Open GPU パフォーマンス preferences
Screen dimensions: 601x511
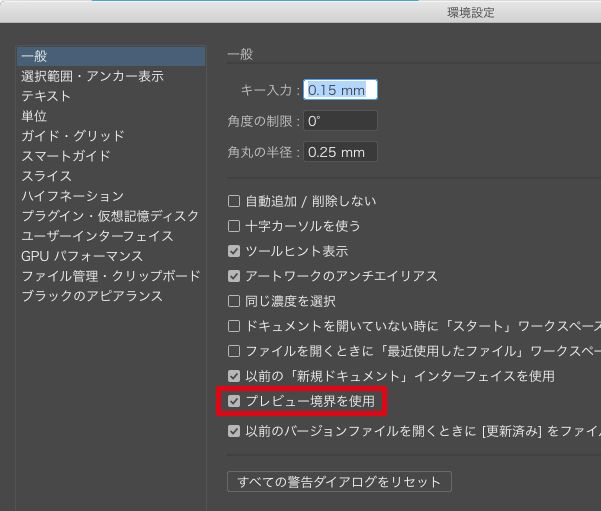[x=82, y=256]
